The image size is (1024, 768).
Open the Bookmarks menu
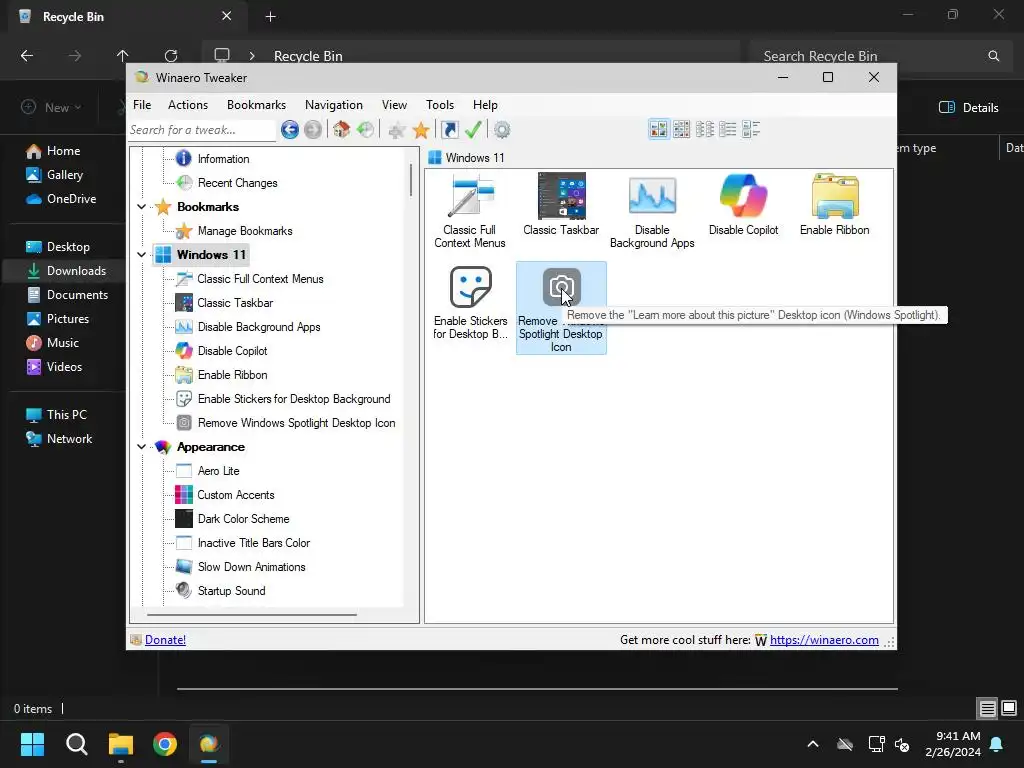(256, 104)
